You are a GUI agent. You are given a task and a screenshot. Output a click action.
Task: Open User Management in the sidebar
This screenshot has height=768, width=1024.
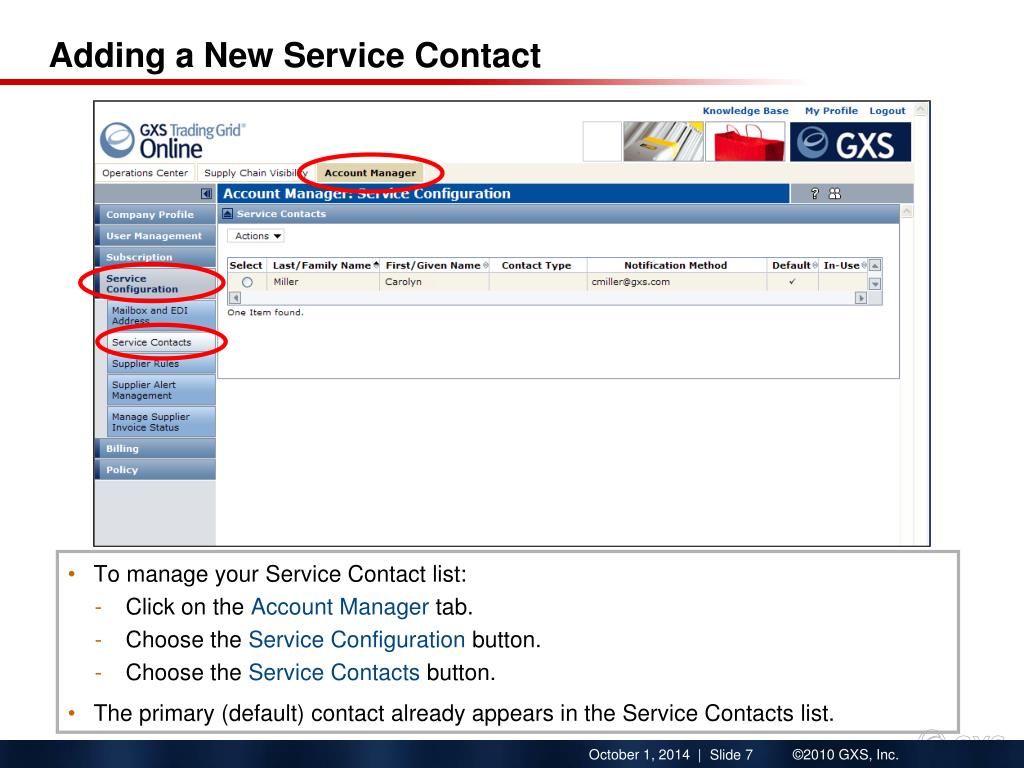click(x=155, y=236)
